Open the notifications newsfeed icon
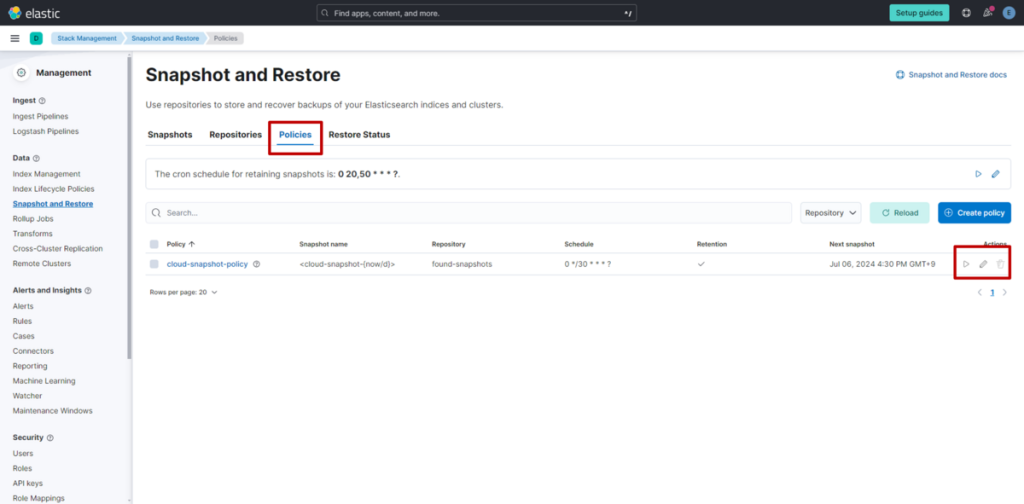The image size is (1024, 504). pos(988,13)
